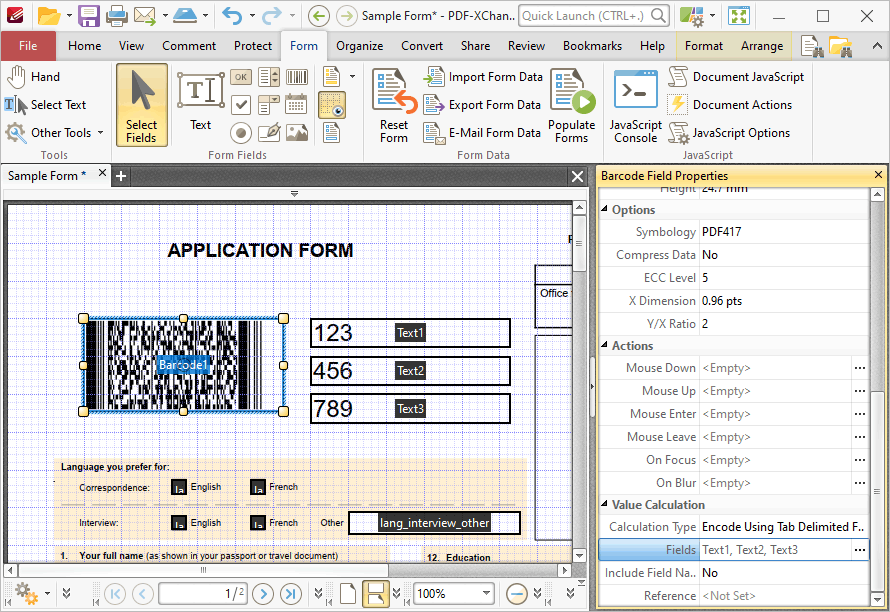Jump to the last page
Viewport: 890px width, 612px height.
tap(291, 594)
